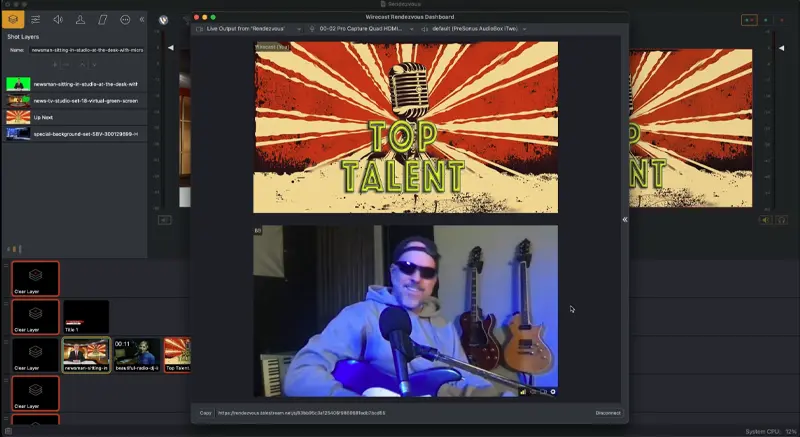Viewport: 800px width, 437px height.
Task: Click the Top Talent video feed
Action: click(x=406, y=127)
